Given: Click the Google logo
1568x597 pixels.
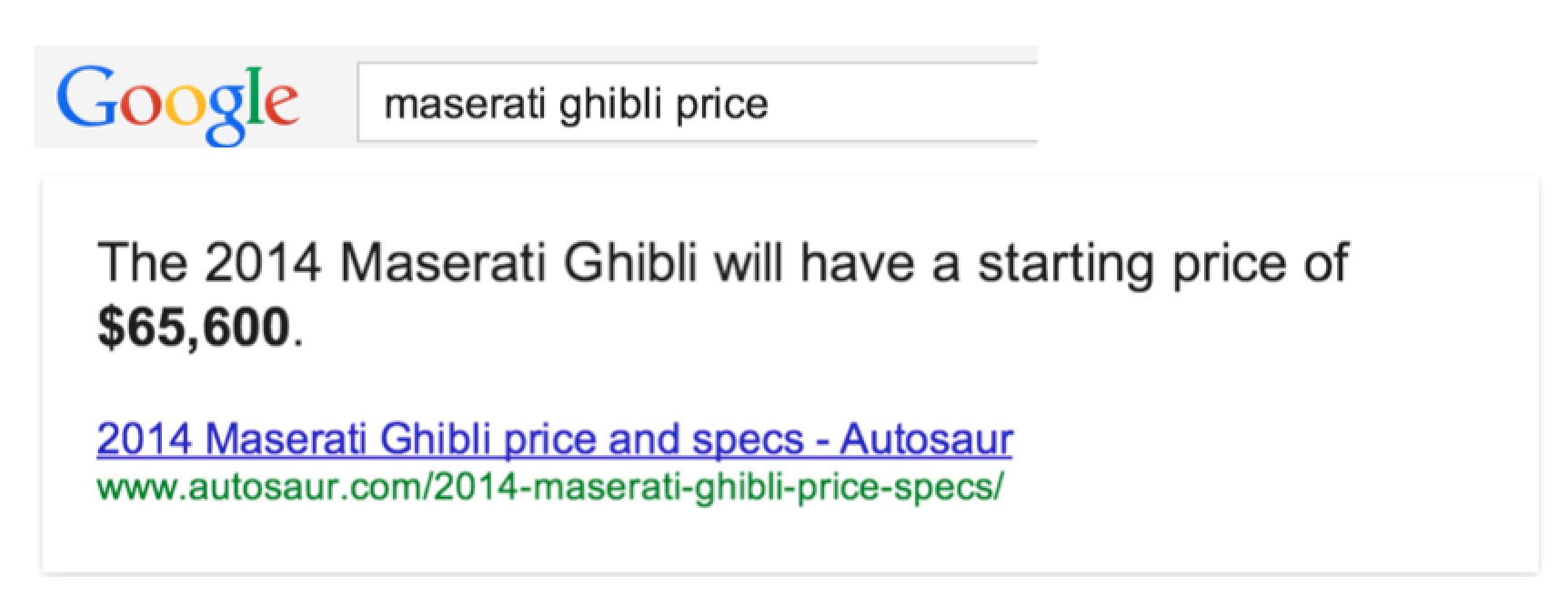Looking at the screenshot, I should point(177,105).
